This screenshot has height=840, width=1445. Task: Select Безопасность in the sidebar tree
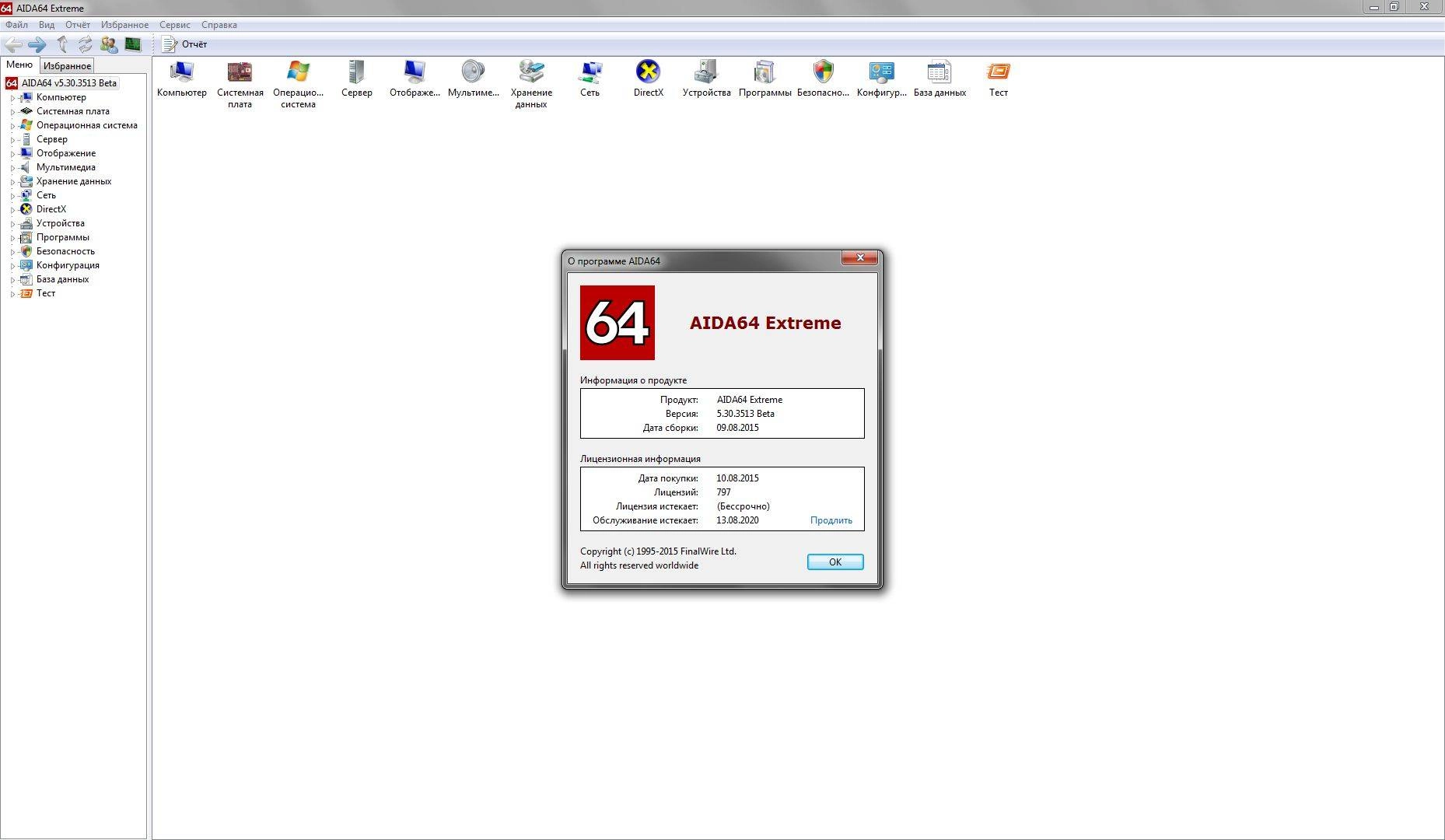65,251
